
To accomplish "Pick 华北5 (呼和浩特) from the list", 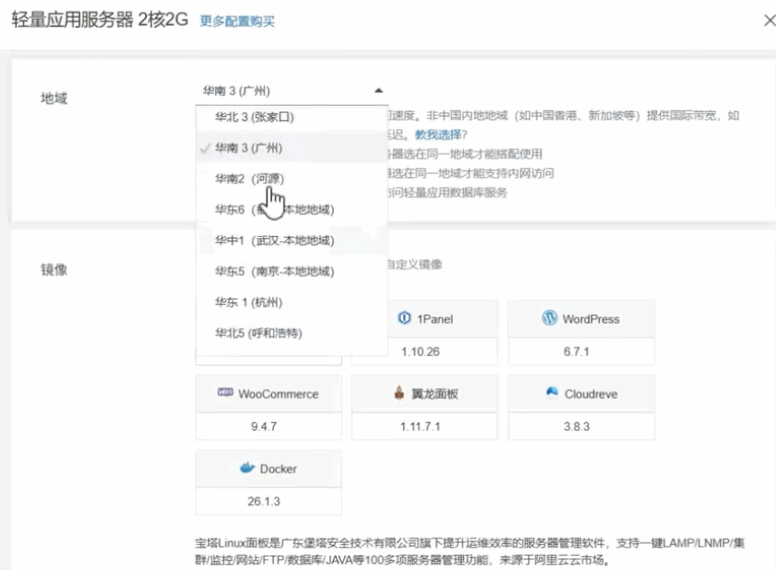I will pyautogui.click(x=258, y=333).
